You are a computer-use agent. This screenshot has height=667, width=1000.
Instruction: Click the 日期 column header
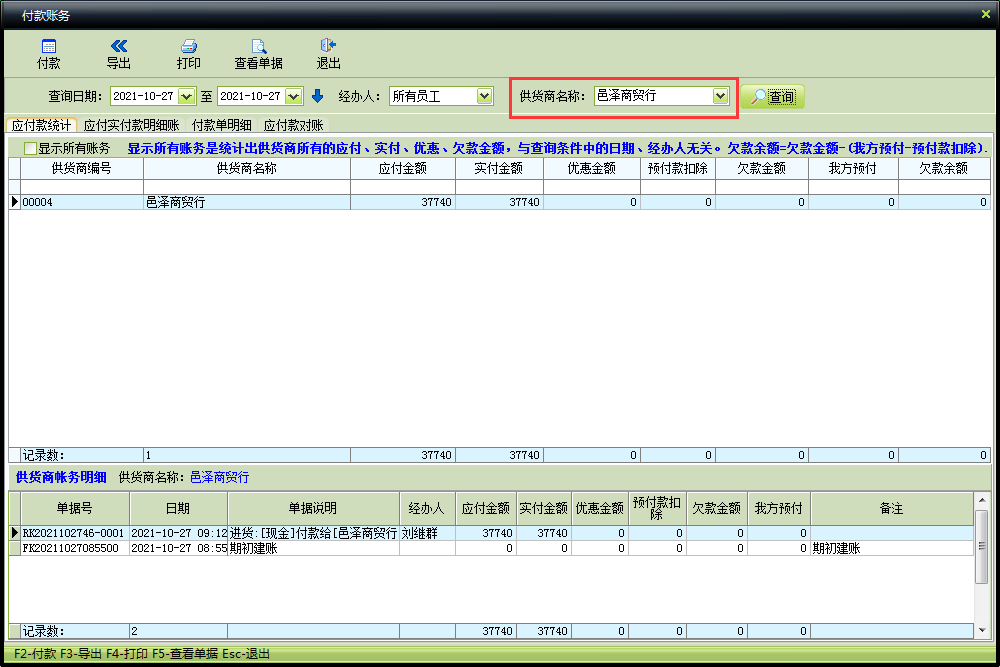pyautogui.click(x=179, y=508)
